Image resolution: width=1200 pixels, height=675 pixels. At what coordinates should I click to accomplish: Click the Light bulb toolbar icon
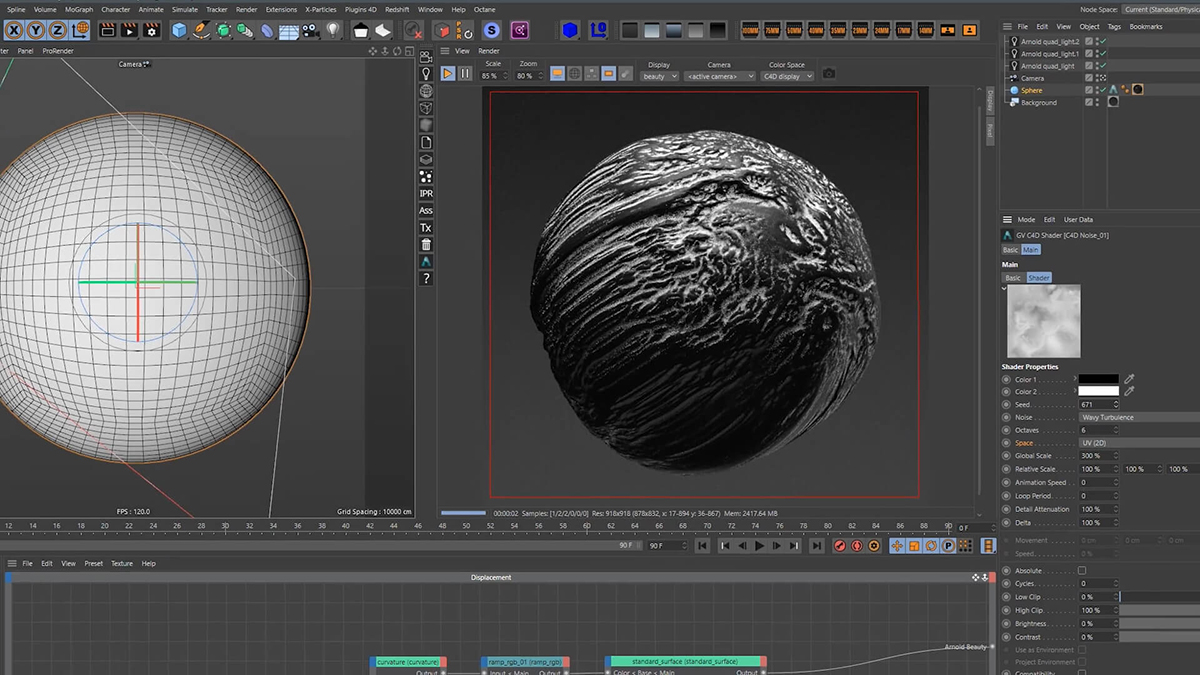[x=333, y=31]
